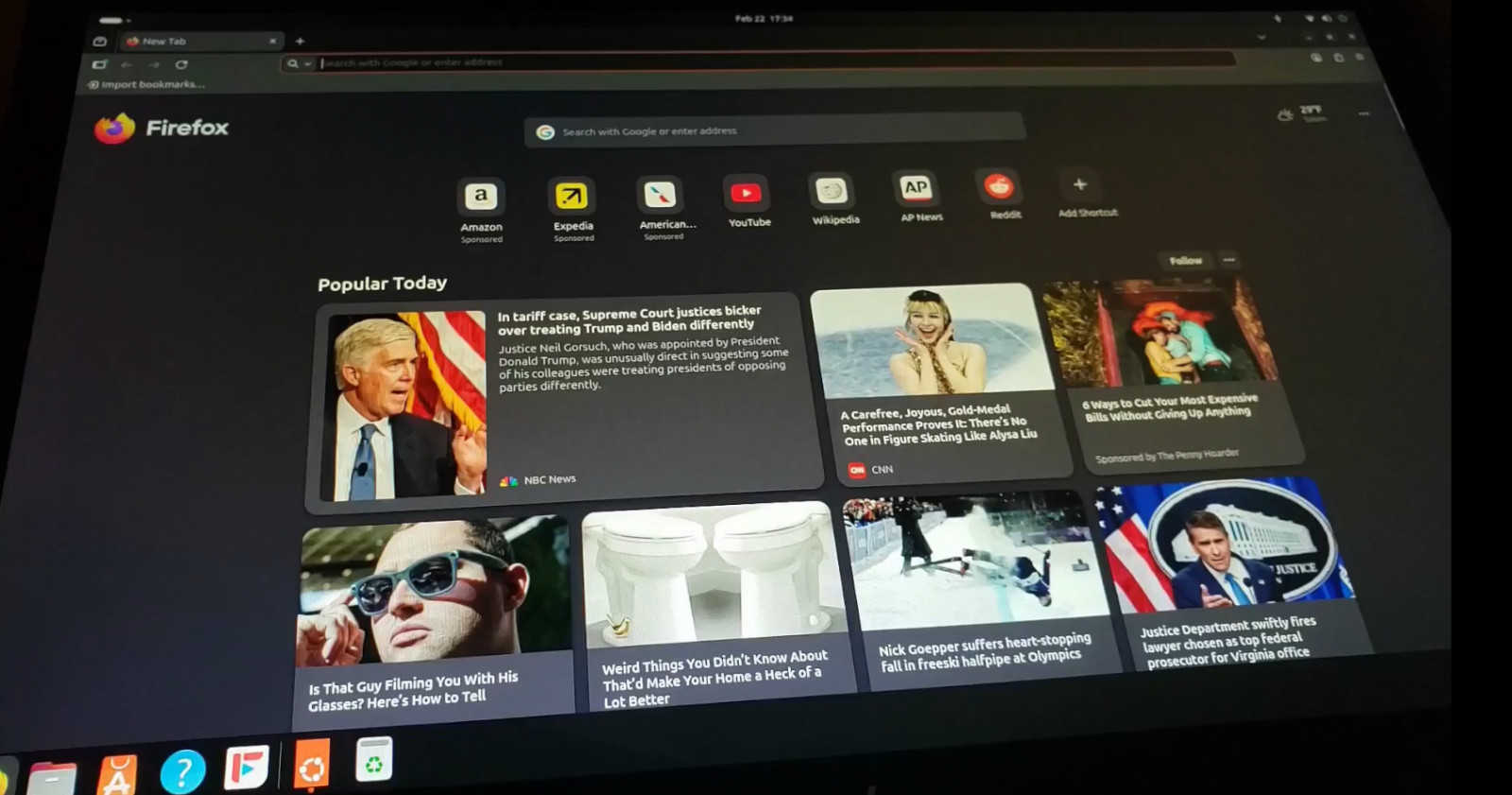
Task: Close the New Tab tab
Action: coord(273,41)
